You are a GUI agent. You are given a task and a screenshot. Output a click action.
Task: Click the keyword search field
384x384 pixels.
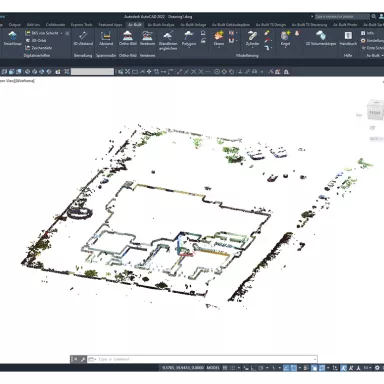[342, 16]
